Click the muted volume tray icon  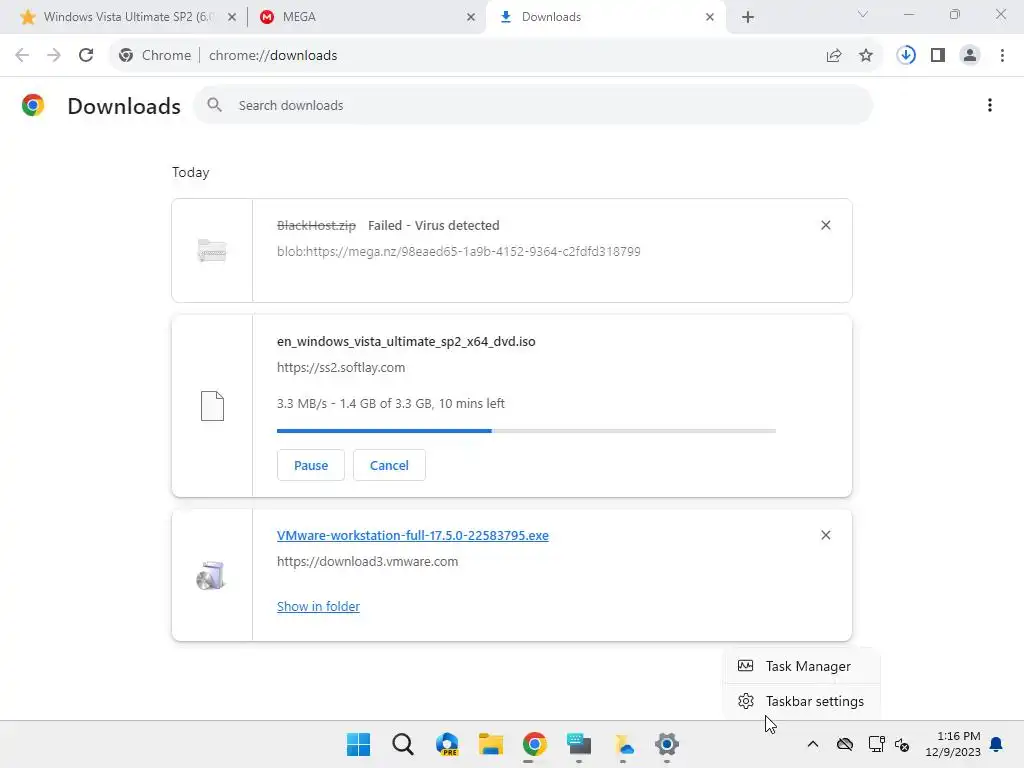902,744
